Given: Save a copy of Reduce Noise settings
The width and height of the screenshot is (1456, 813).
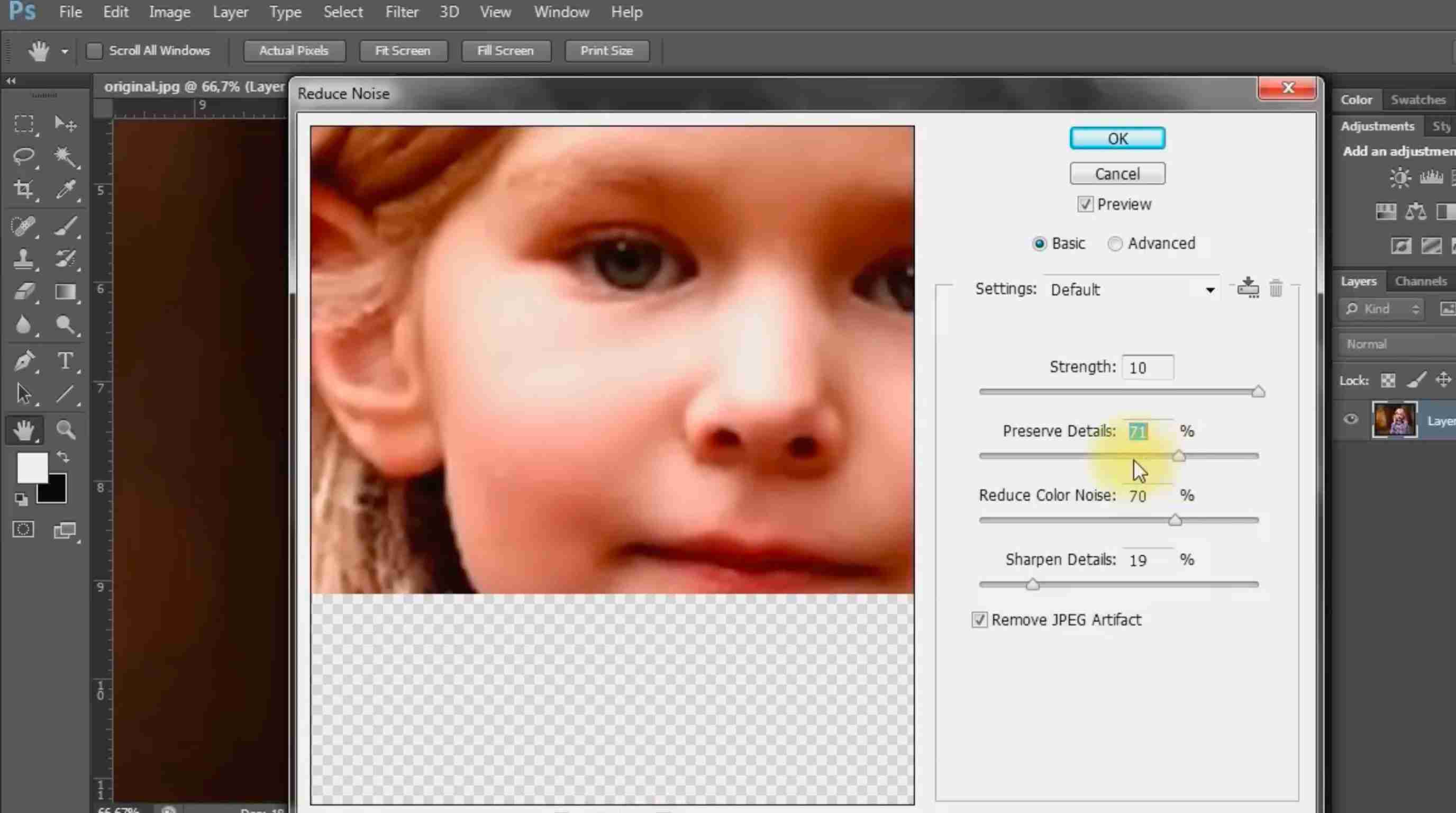Looking at the screenshot, I should point(1248,288).
